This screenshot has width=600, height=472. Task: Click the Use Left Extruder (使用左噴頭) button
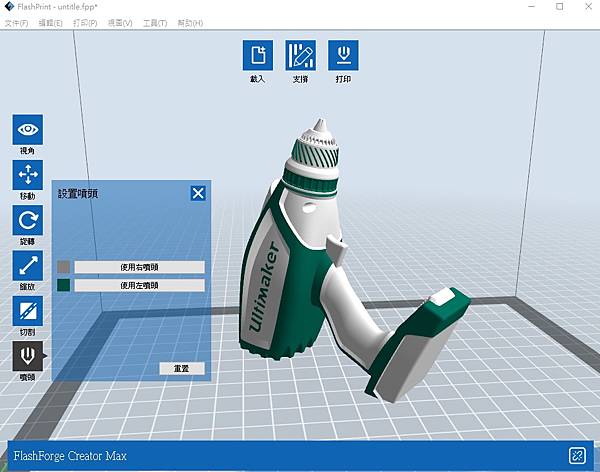coord(139,285)
